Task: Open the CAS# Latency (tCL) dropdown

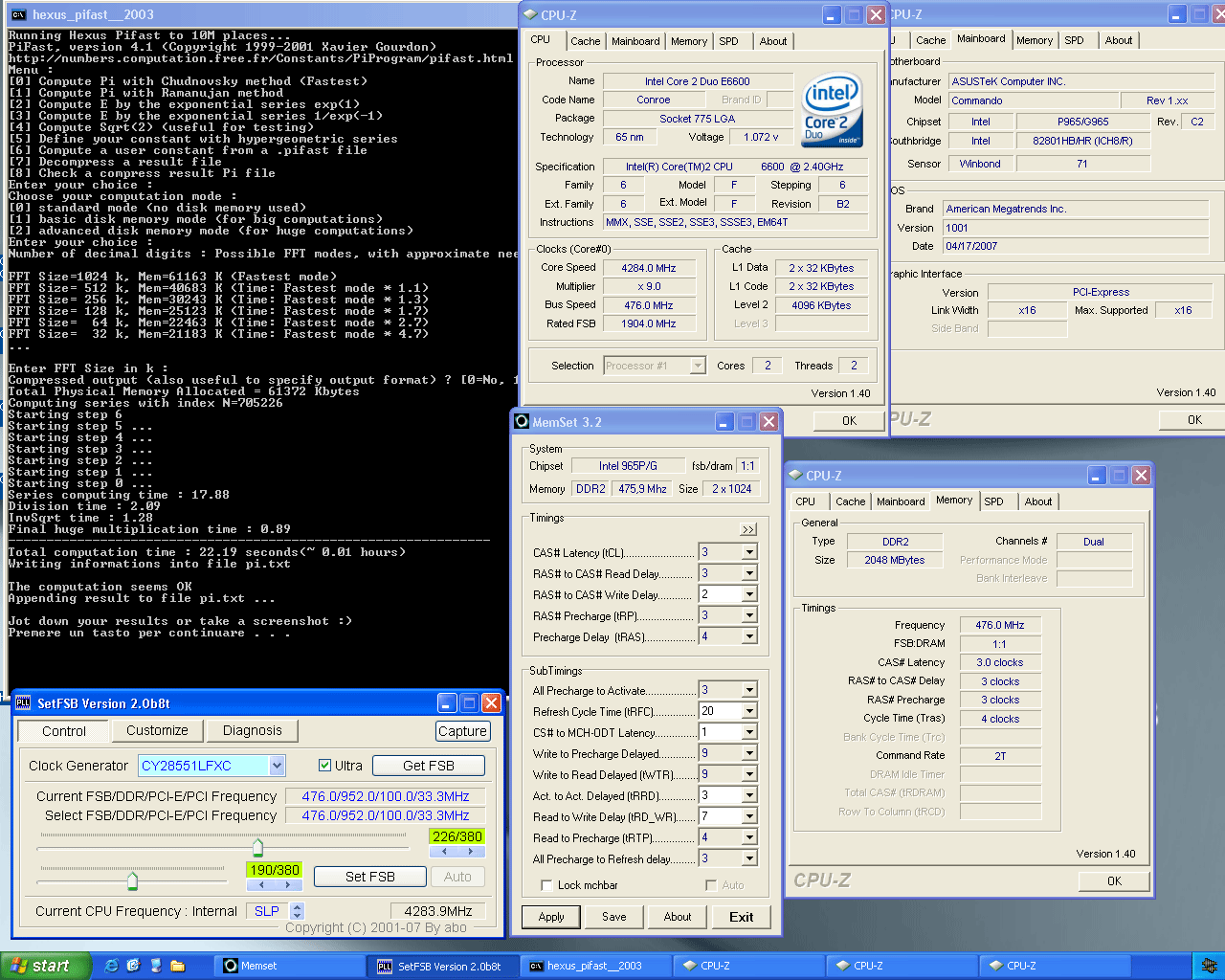Action: [749, 552]
